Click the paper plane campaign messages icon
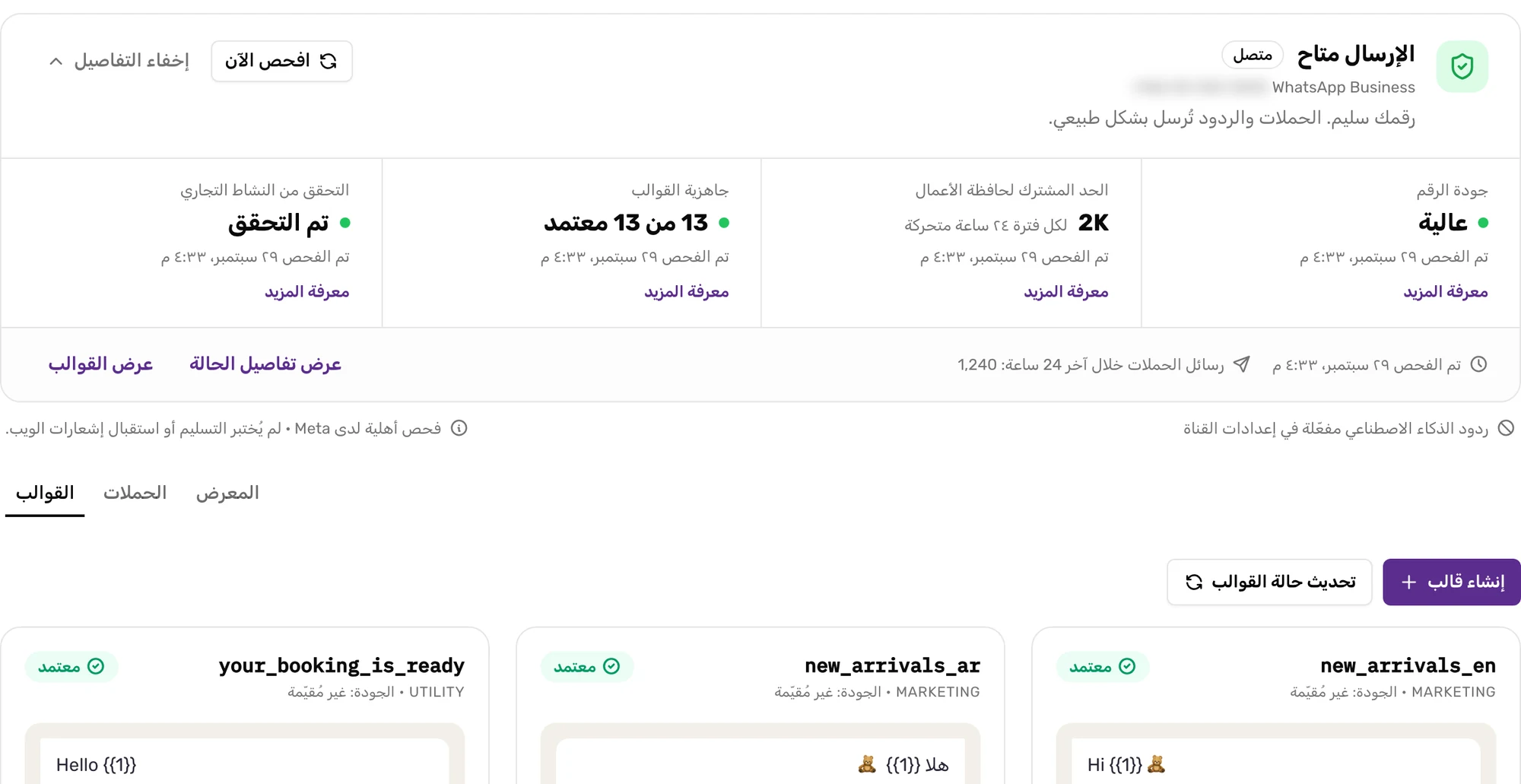 coord(1241,364)
